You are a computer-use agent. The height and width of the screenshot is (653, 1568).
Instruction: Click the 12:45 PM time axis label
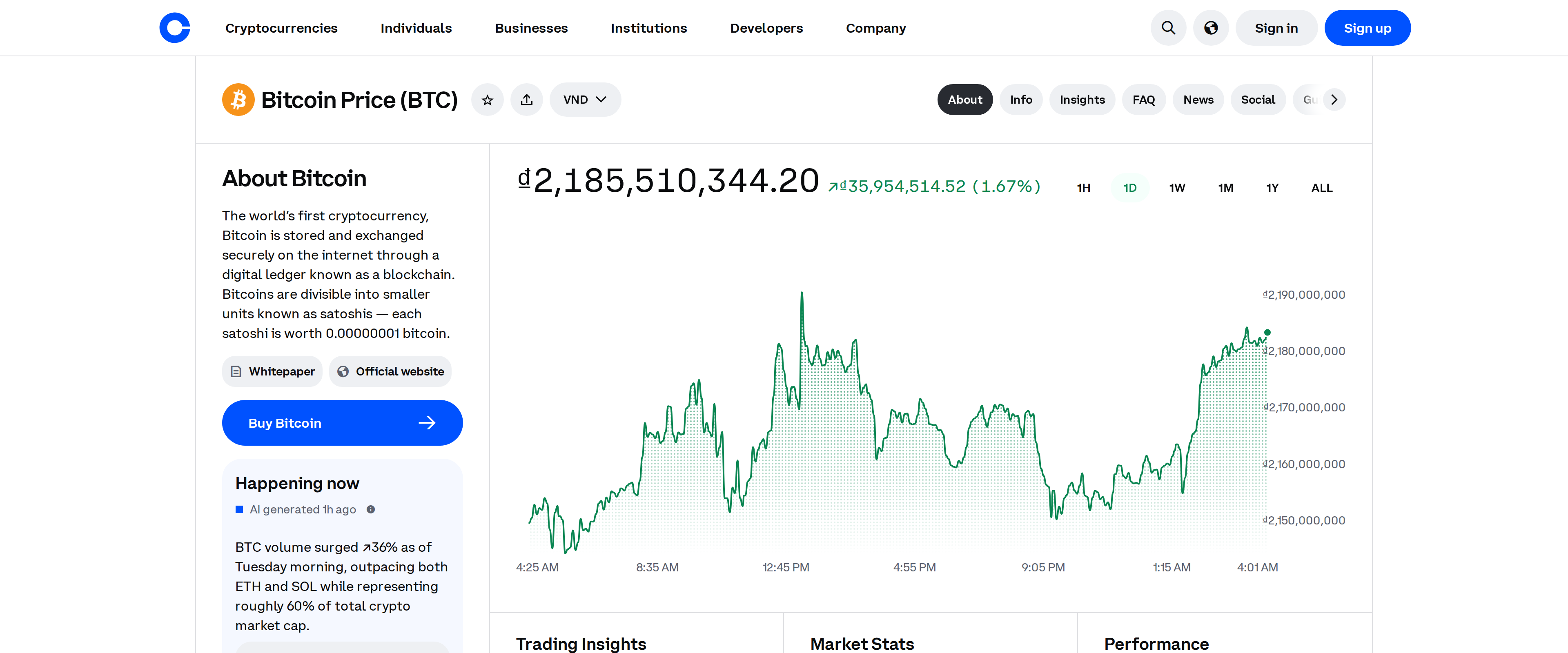coord(786,567)
